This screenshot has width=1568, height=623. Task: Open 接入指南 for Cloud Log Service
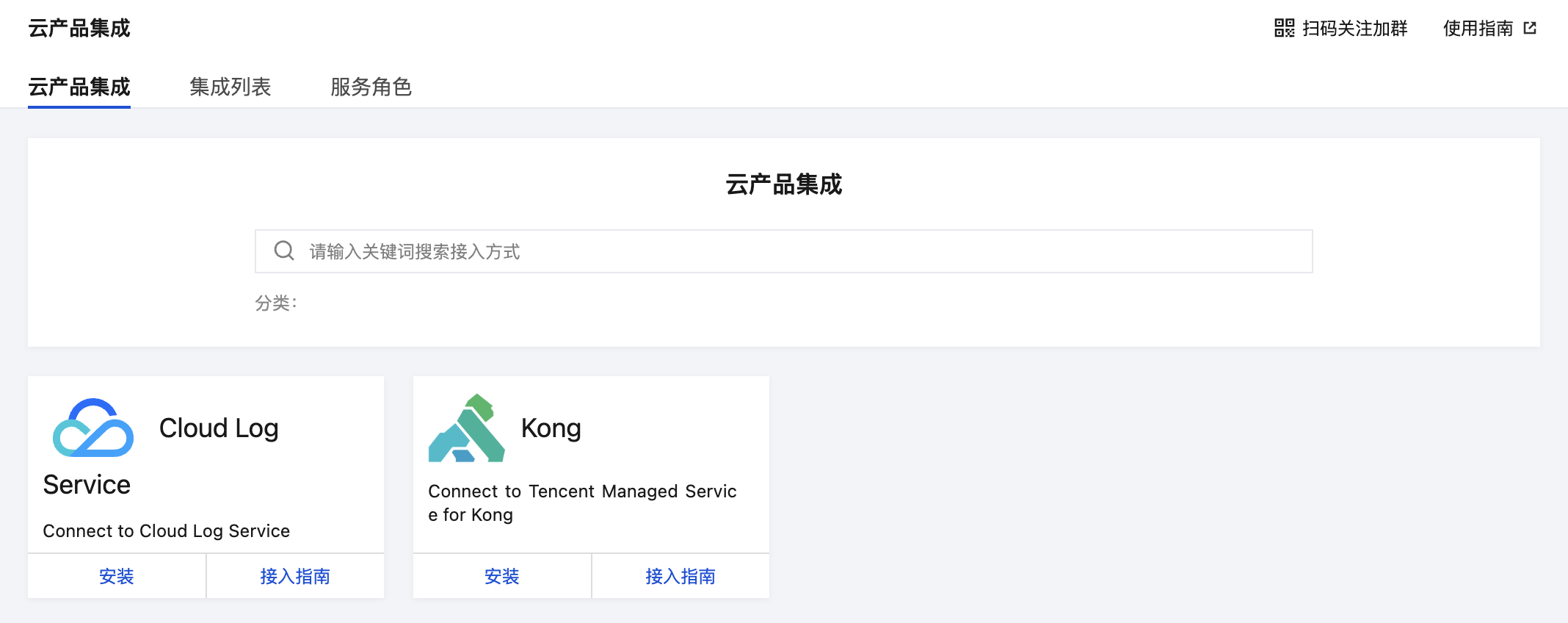[x=295, y=576]
